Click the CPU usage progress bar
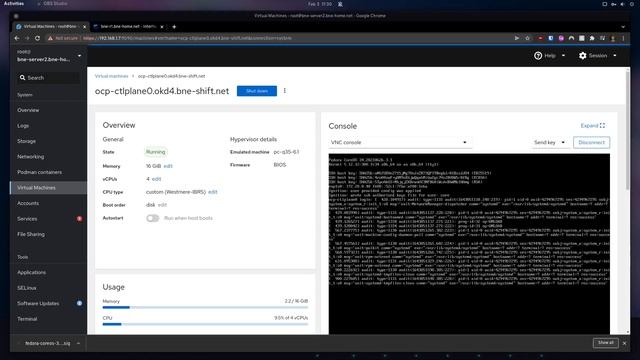Image resolution: width=640 pixels, height=360 pixels. 205,324
